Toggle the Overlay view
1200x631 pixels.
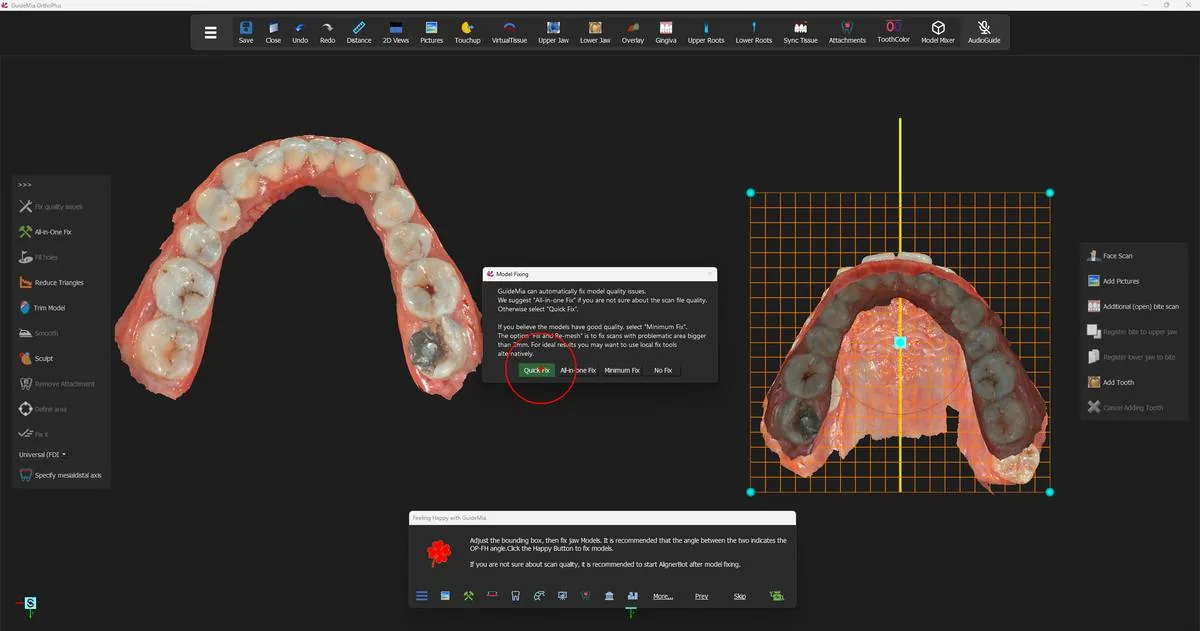click(632, 33)
